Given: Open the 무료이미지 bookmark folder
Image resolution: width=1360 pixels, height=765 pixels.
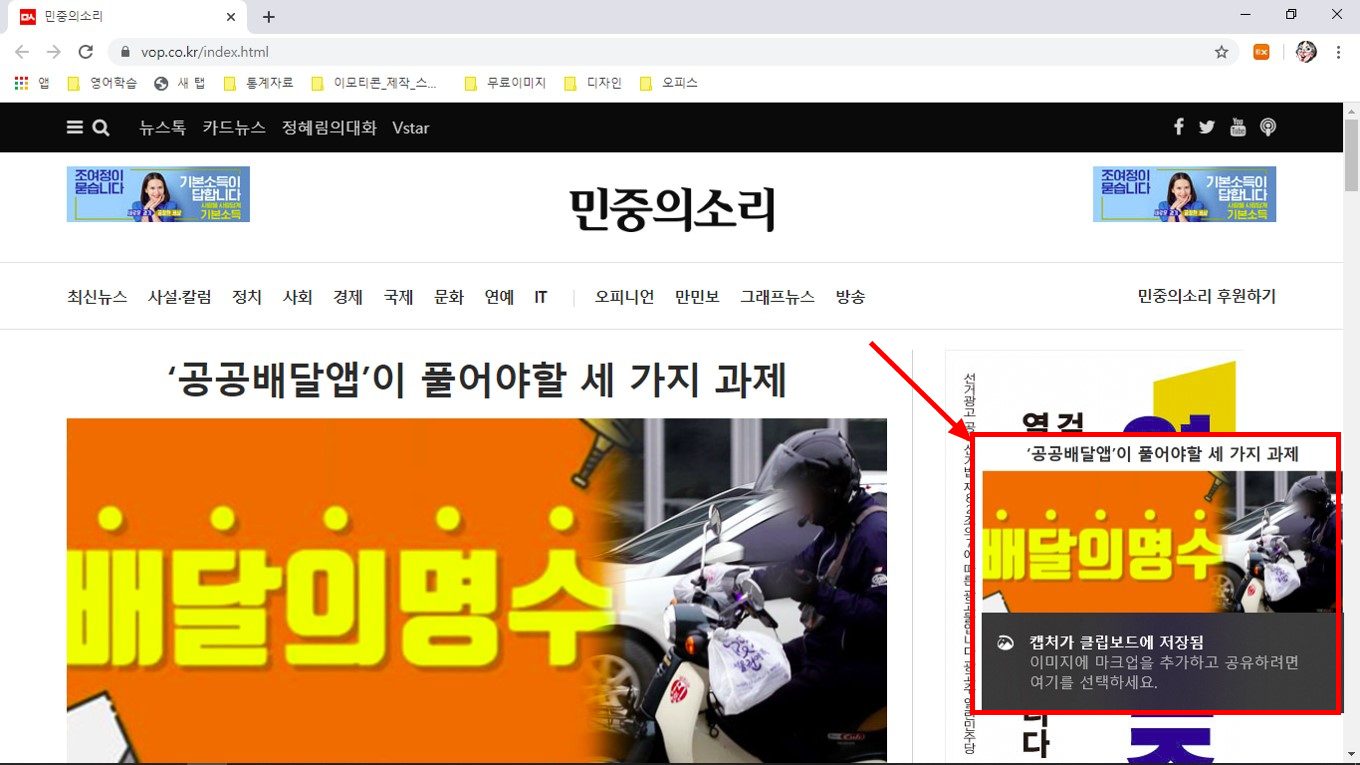Looking at the screenshot, I should pos(505,83).
